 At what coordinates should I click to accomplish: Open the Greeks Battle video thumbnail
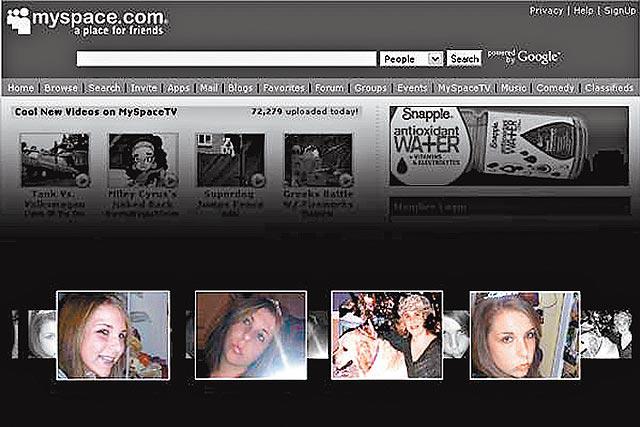tap(318, 160)
